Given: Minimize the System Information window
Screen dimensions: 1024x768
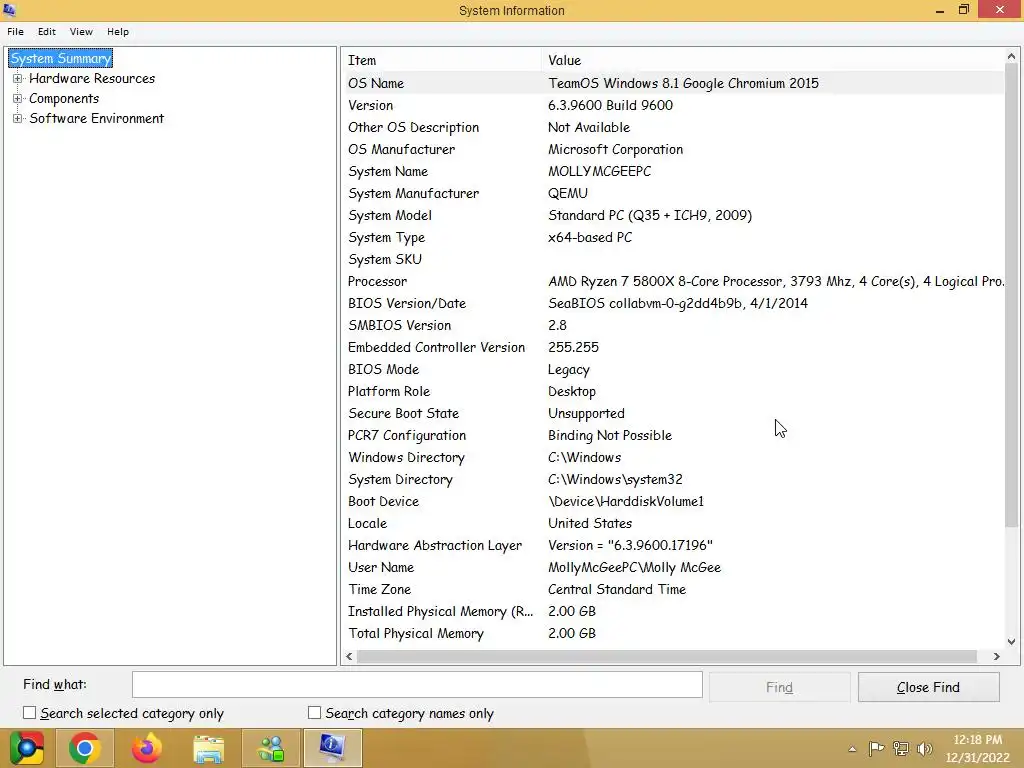Looking at the screenshot, I should click(x=940, y=10).
